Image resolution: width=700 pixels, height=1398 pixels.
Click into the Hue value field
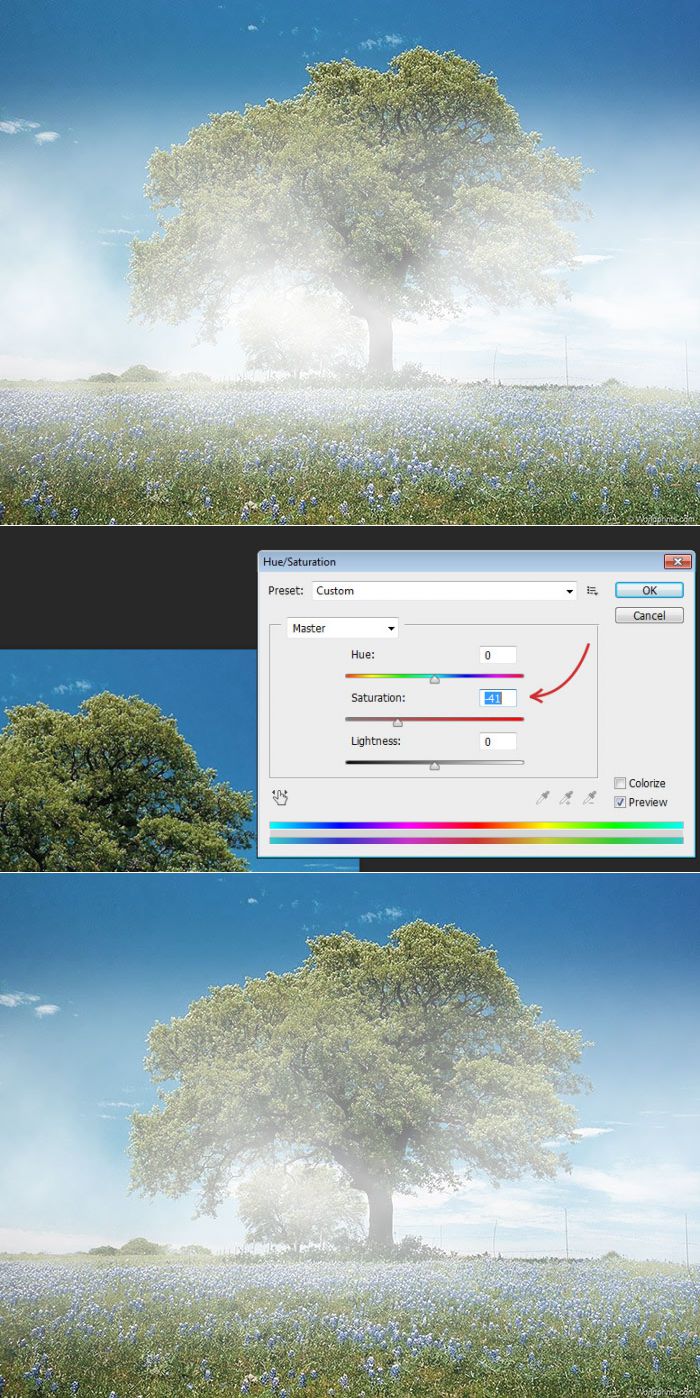click(498, 655)
